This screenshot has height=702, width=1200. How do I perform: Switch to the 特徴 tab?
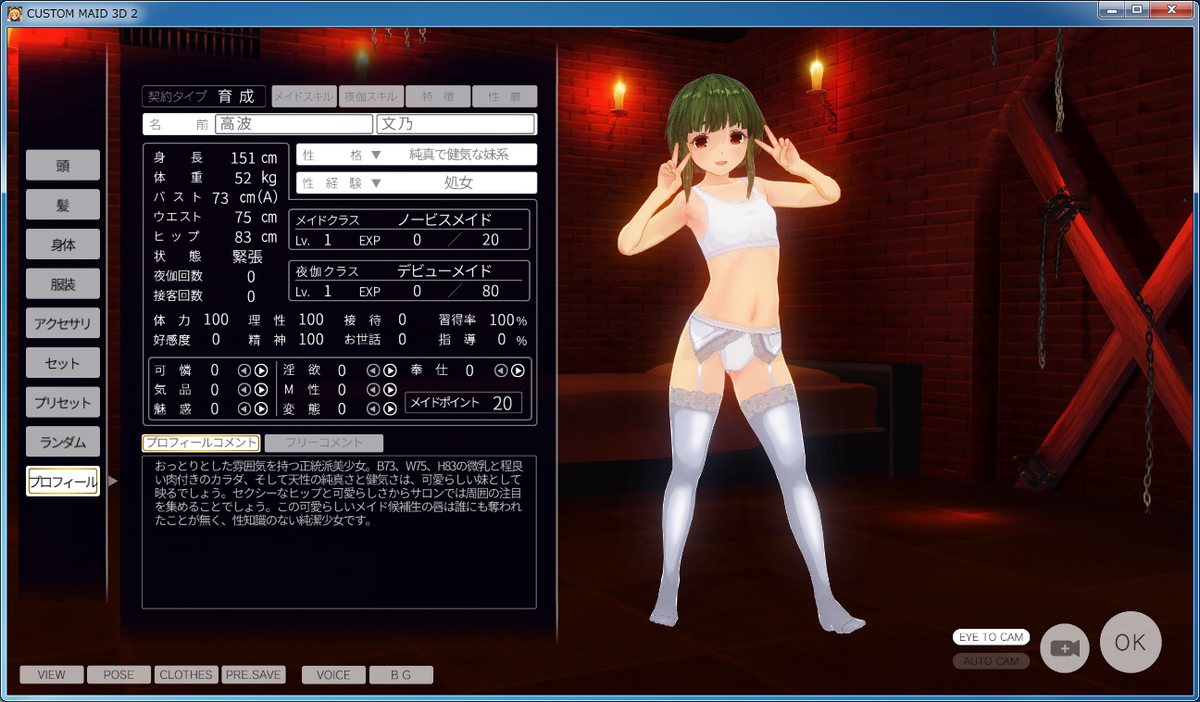[x=437, y=96]
